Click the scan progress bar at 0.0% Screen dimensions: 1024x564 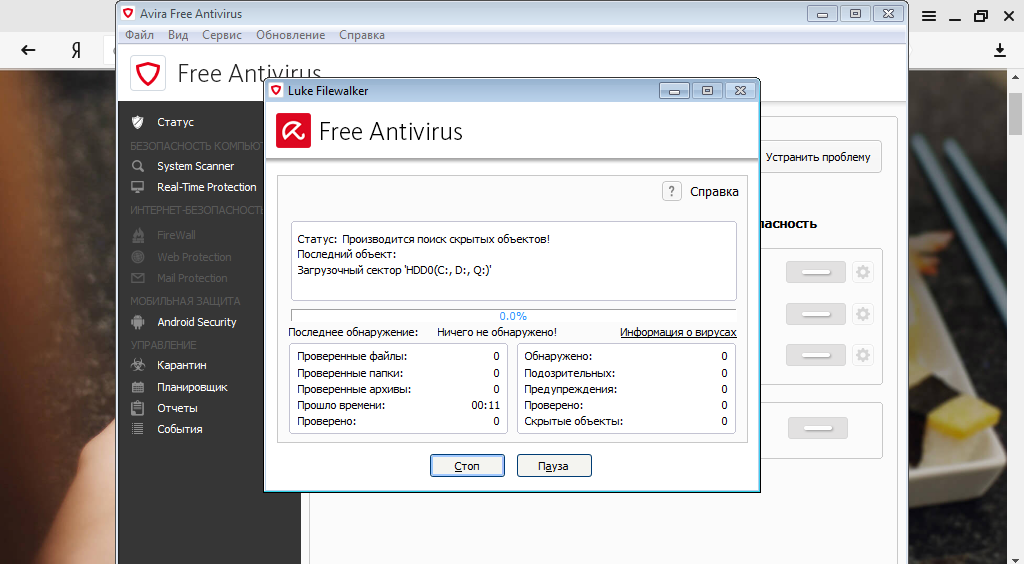[x=513, y=315]
